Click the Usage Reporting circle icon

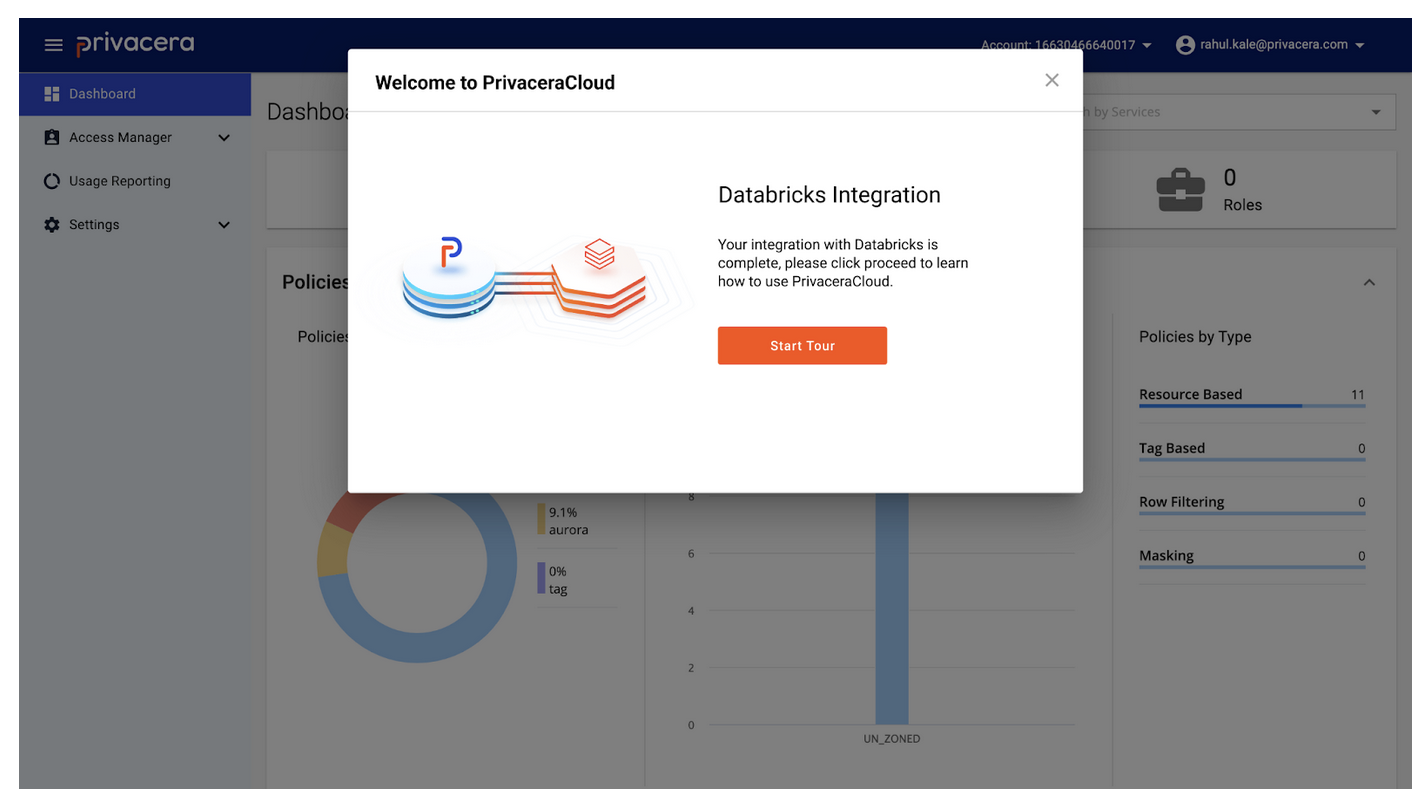pyautogui.click(x=52, y=182)
